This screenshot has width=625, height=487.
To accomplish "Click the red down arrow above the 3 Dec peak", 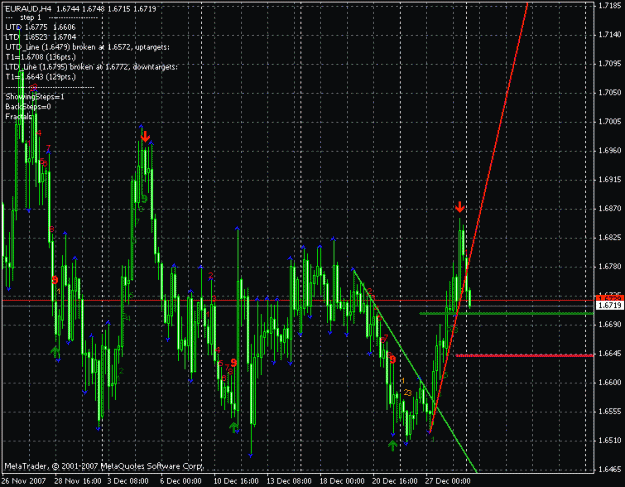I will point(145,136).
